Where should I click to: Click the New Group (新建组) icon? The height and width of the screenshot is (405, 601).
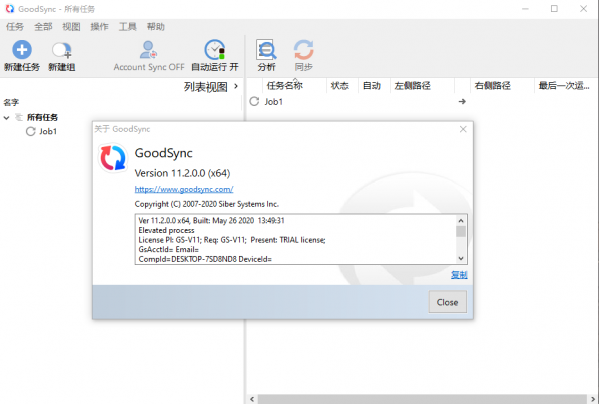(x=62, y=50)
